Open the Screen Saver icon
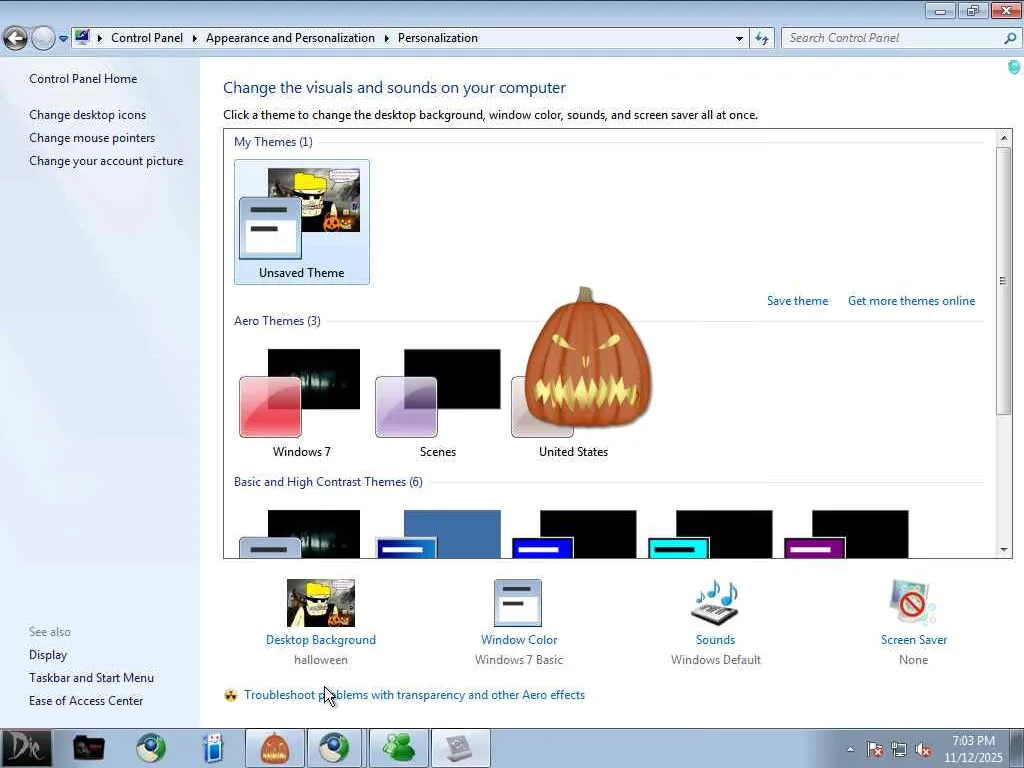The image size is (1024, 768). pos(912,603)
